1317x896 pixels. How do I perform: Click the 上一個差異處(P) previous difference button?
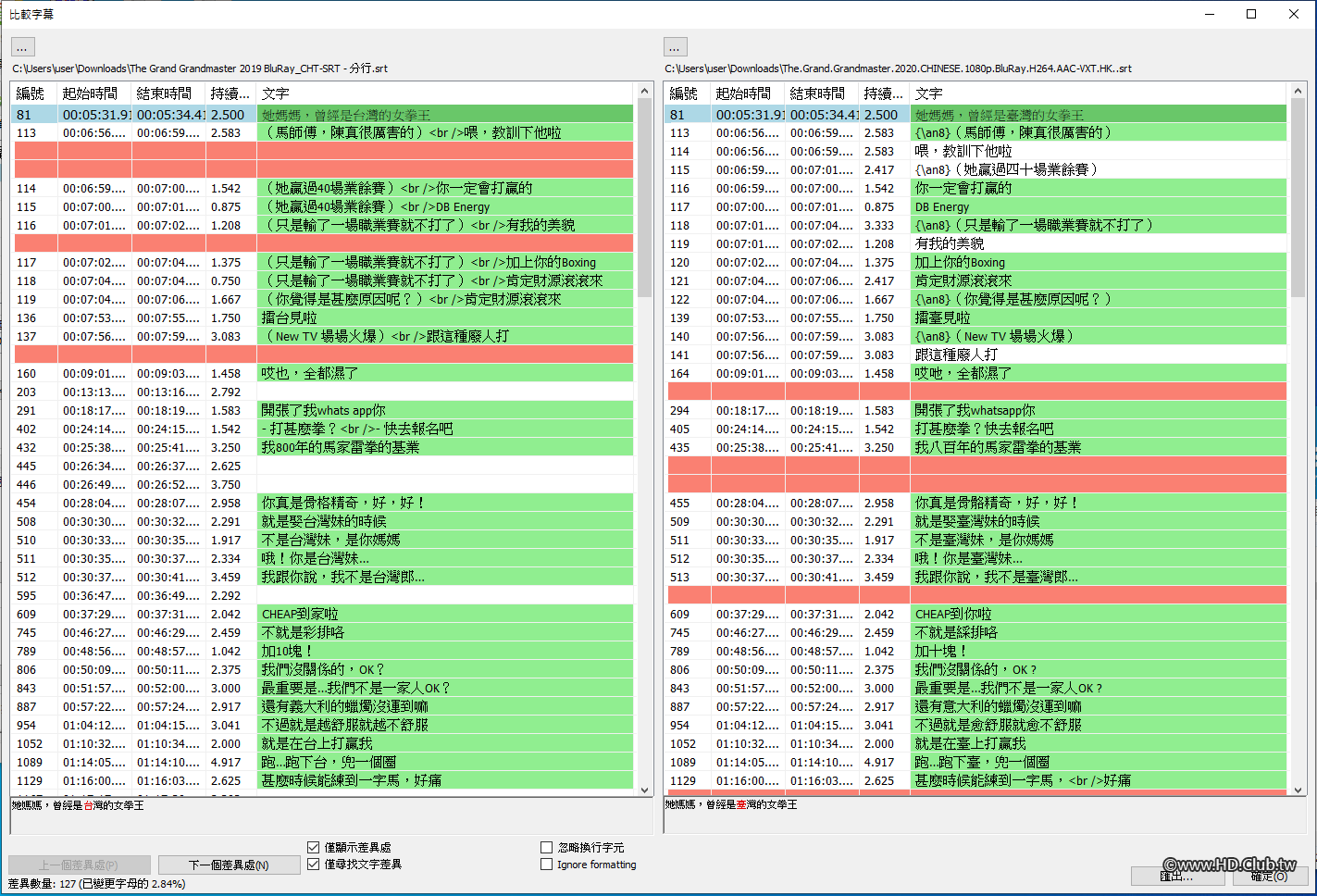pyautogui.click(x=80, y=865)
